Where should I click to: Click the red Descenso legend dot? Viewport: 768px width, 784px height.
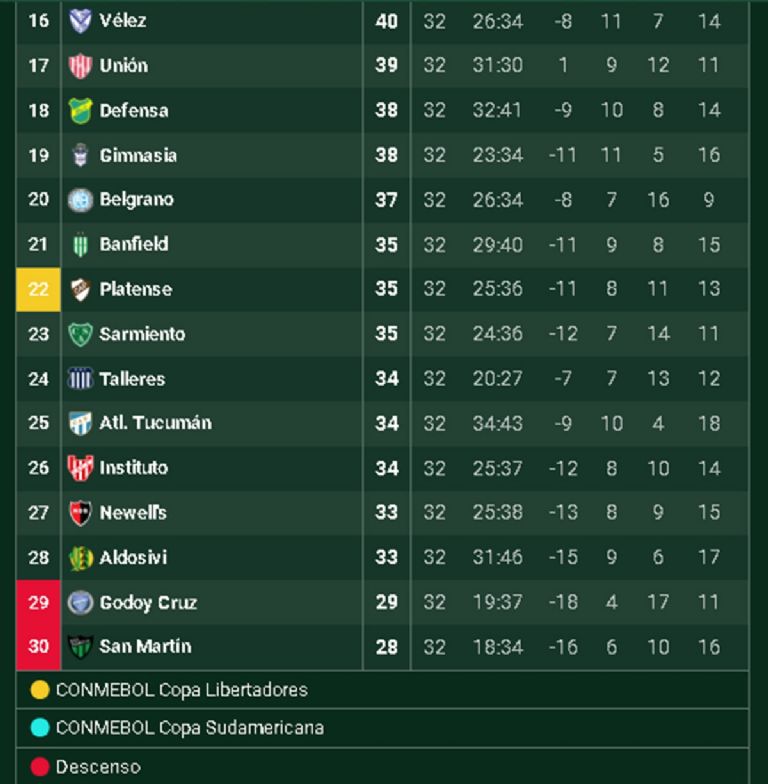click(40, 767)
